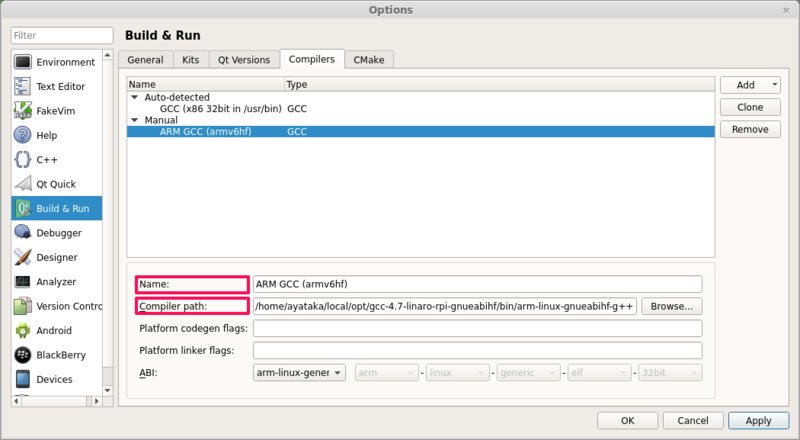Select the Compilers tab

(x=312, y=59)
